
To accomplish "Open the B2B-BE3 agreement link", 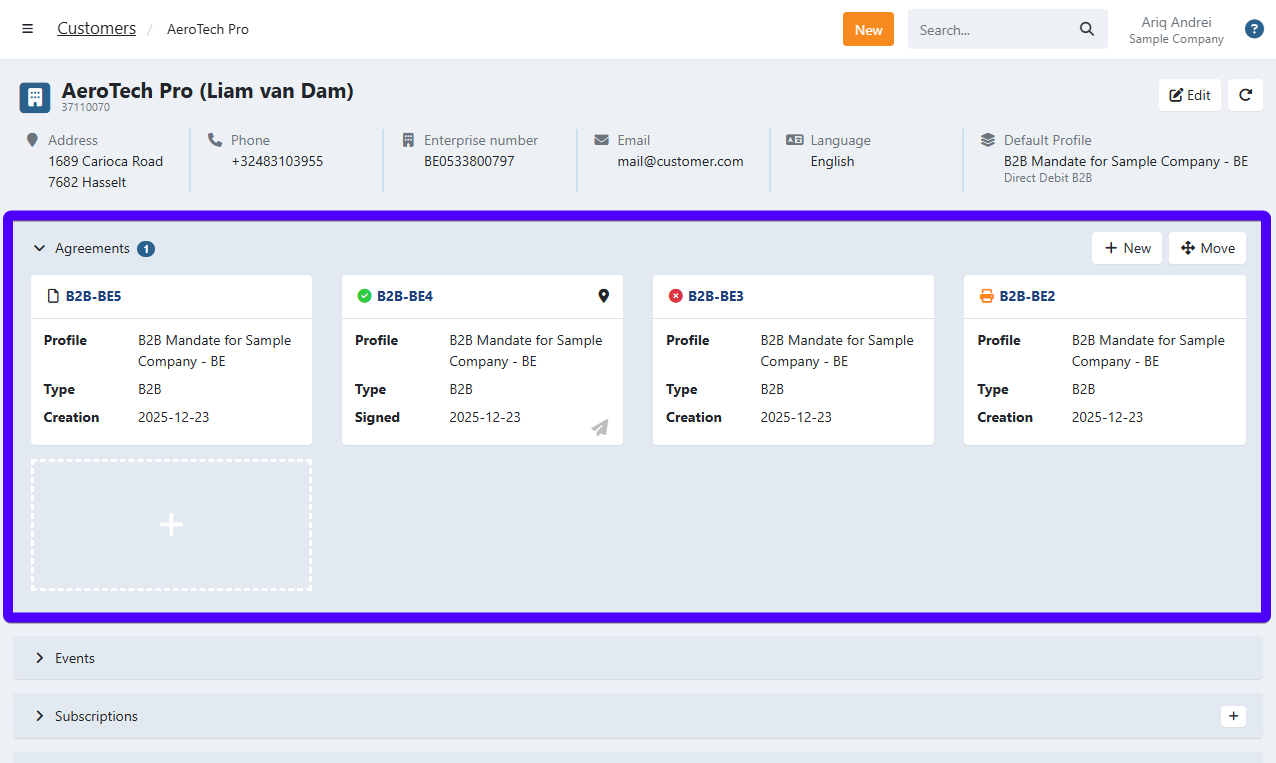I will tap(715, 296).
